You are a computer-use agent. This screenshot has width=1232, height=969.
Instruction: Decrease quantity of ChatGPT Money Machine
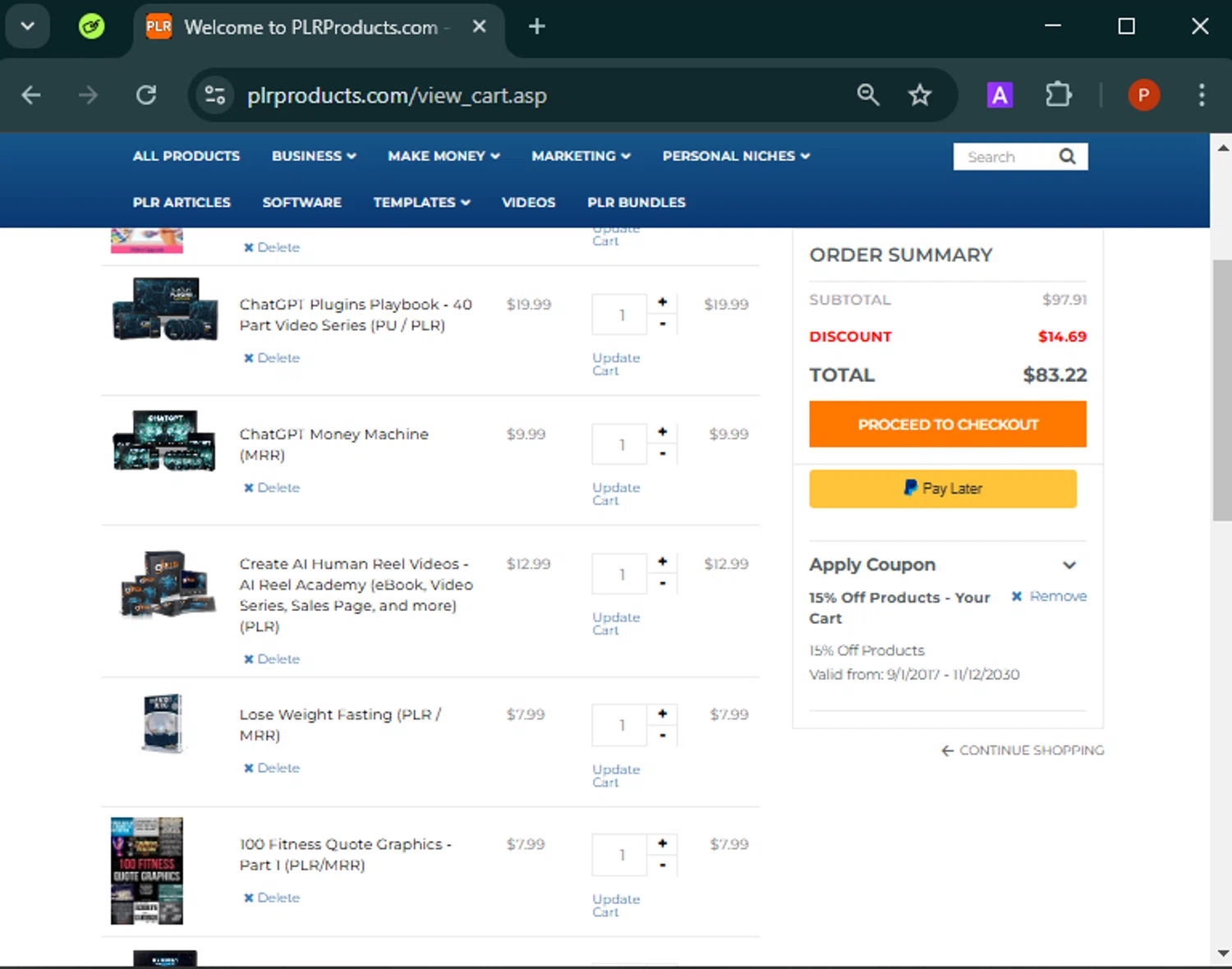pos(663,454)
